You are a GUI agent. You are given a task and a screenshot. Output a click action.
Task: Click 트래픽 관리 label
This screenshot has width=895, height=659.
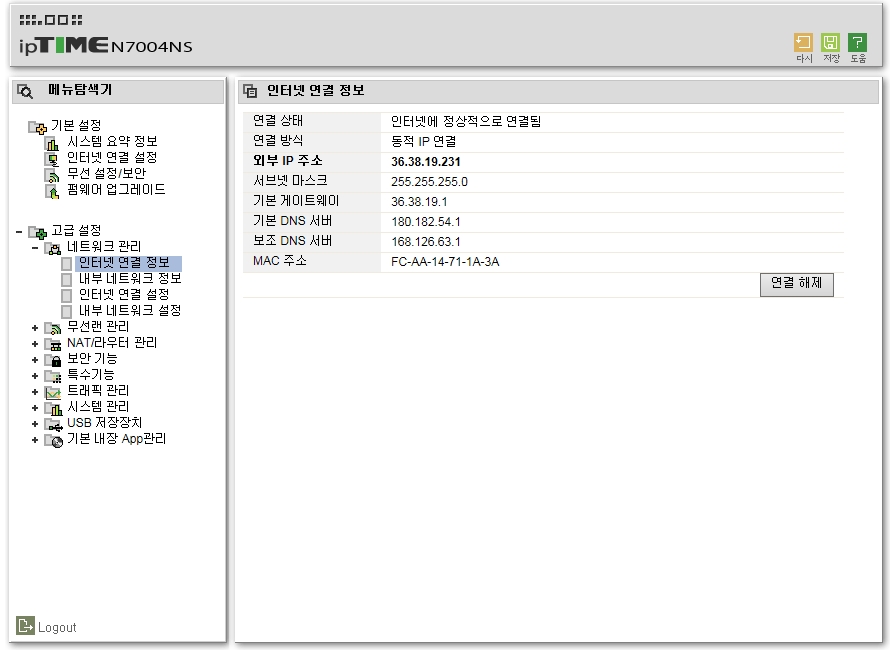98,390
